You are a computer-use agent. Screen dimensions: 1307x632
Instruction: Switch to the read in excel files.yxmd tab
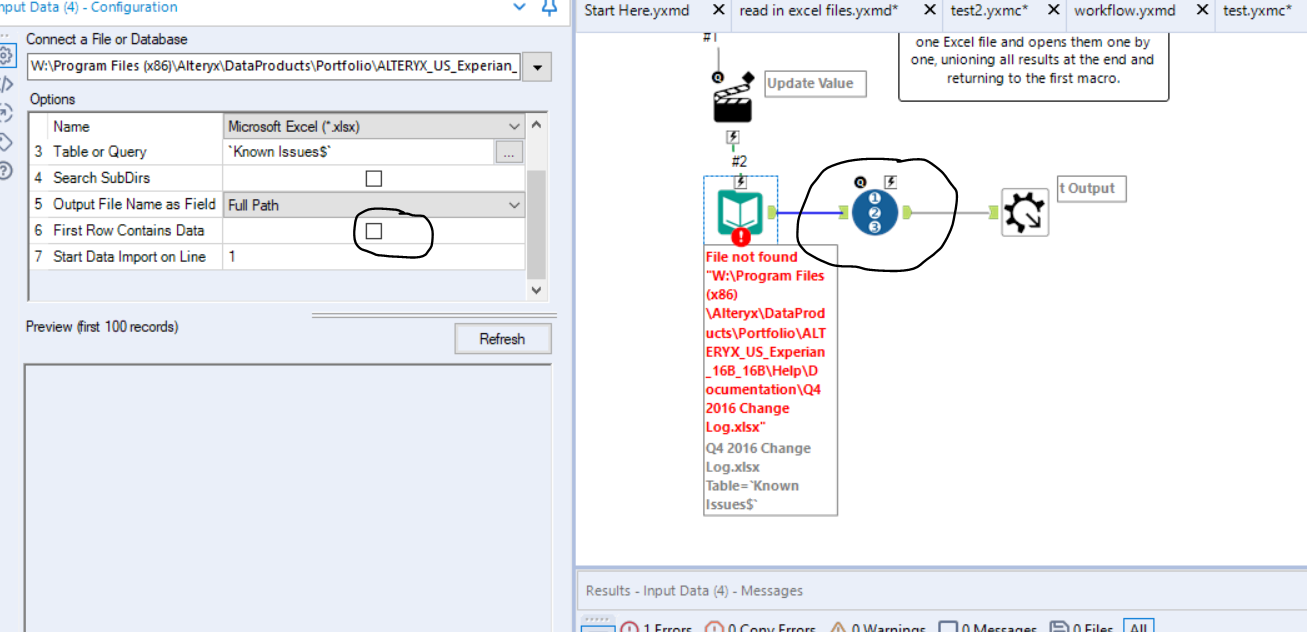click(x=819, y=10)
